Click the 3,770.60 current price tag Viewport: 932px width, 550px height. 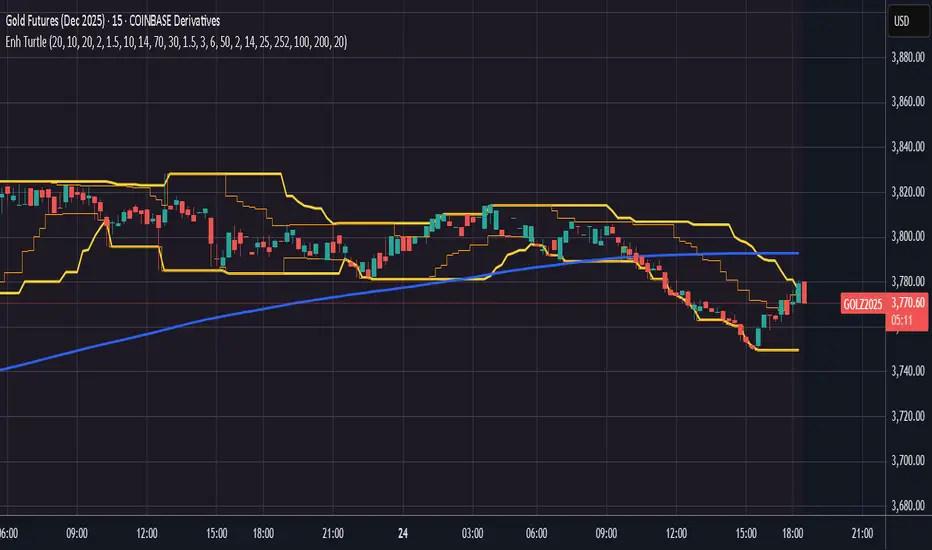pyautogui.click(x=907, y=303)
